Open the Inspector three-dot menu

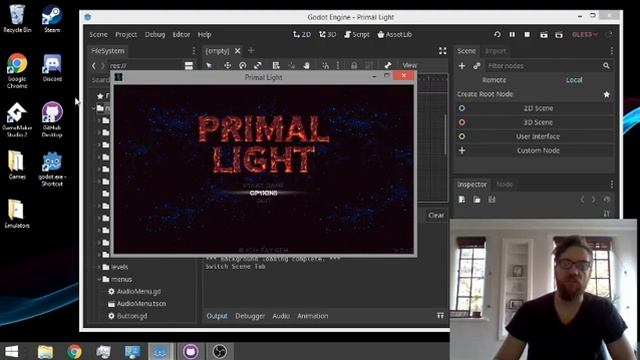(x=611, y=184)
